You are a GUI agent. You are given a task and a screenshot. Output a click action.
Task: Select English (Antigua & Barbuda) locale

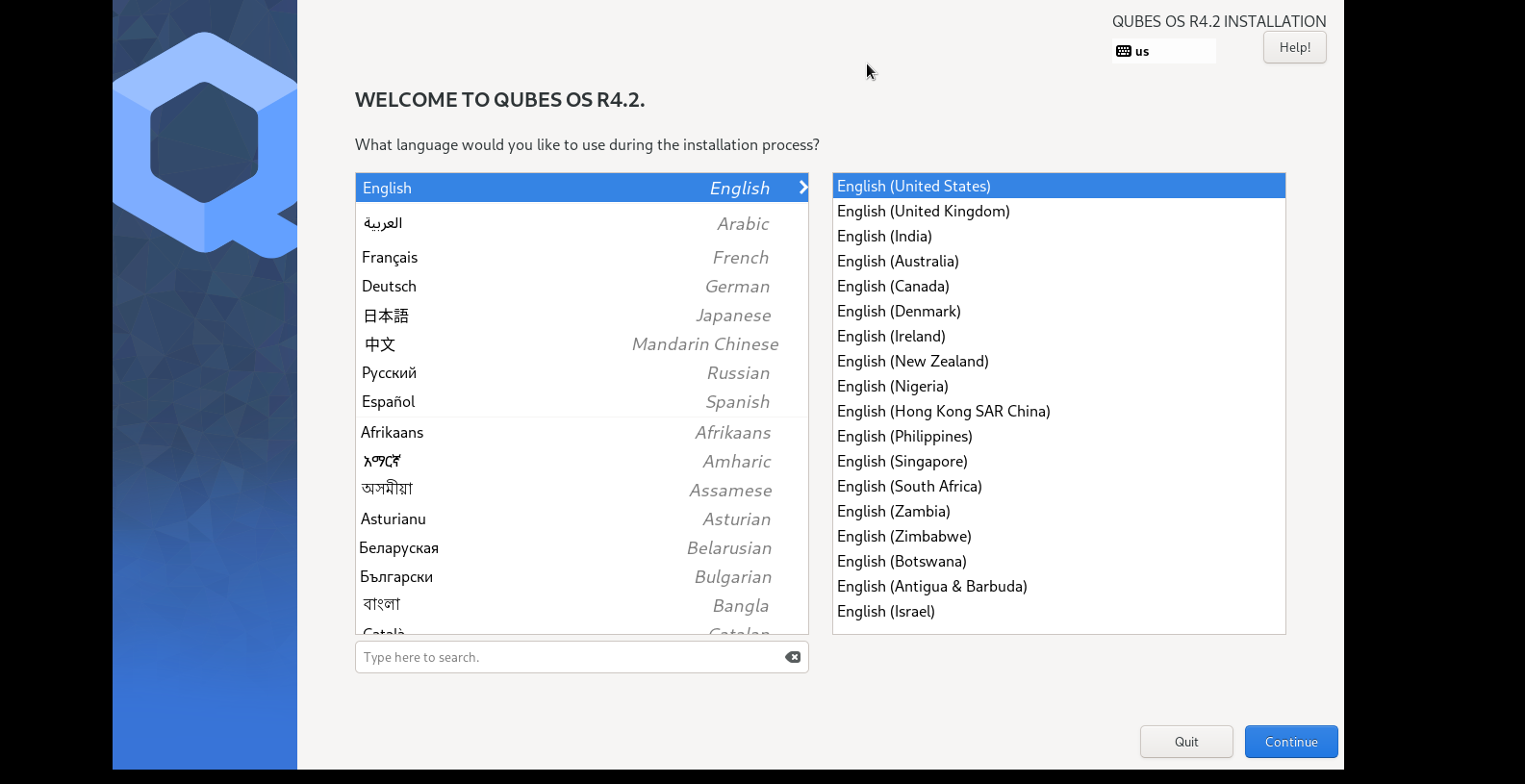[x=1059, y=586]
